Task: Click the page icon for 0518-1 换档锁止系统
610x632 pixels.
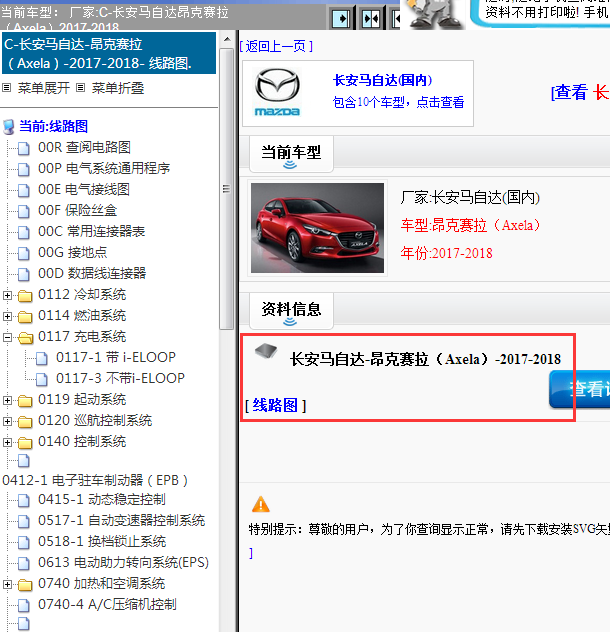Action: (24, 542)
